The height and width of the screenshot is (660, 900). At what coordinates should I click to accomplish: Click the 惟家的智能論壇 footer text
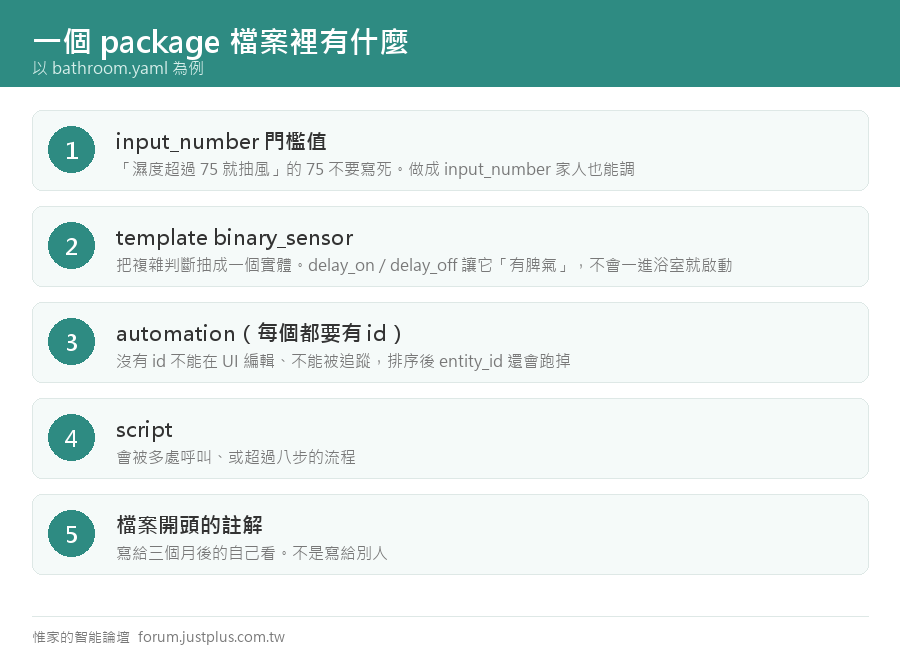pyautogui.click(x=81, y=637)
